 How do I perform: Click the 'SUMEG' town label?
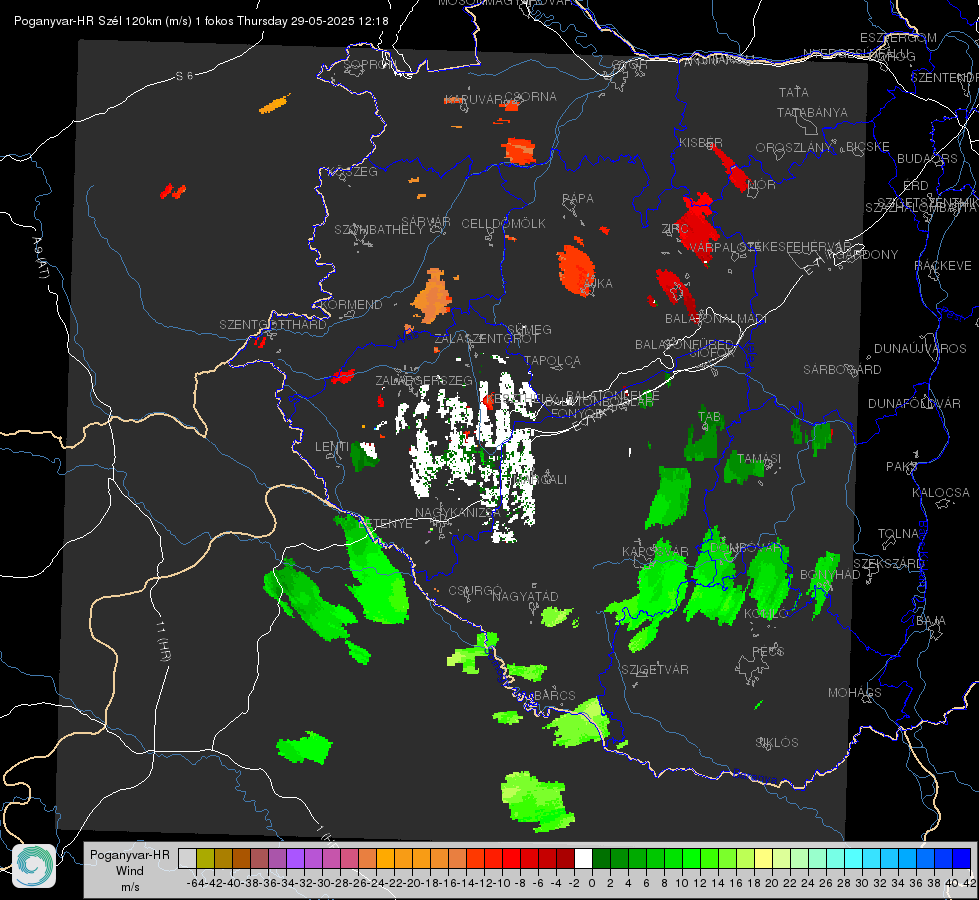click(x=529, y=329)
